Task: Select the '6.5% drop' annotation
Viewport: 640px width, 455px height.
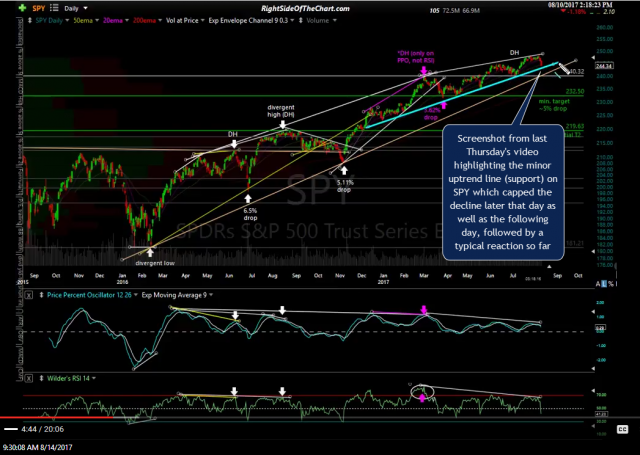Action: click(250, 214)
